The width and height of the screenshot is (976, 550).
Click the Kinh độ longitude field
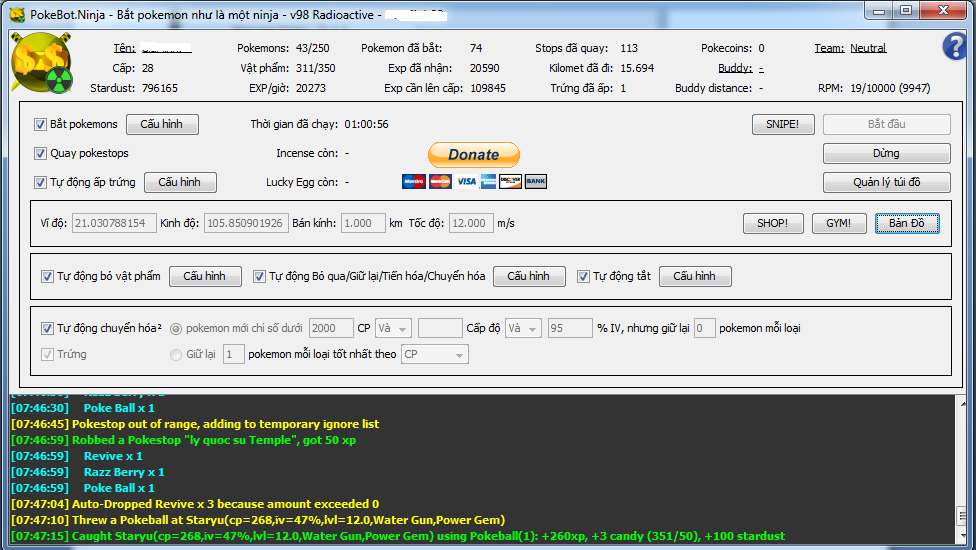point(246,223)
